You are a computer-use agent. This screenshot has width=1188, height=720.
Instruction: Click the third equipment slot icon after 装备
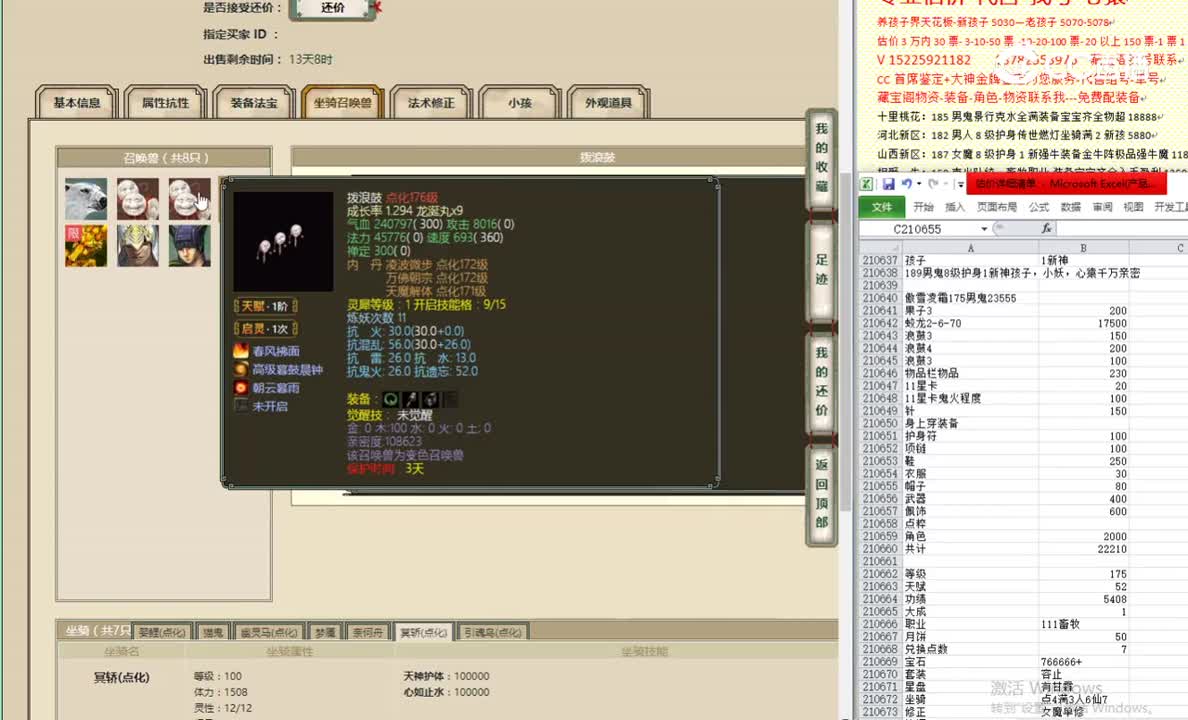pyautogui.click(x=430, y=399)
